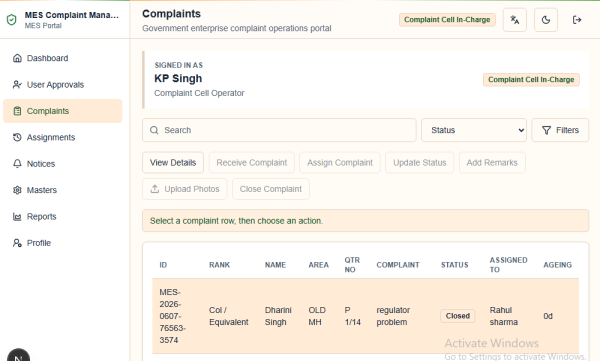Click the Close Complaint button

271,189
